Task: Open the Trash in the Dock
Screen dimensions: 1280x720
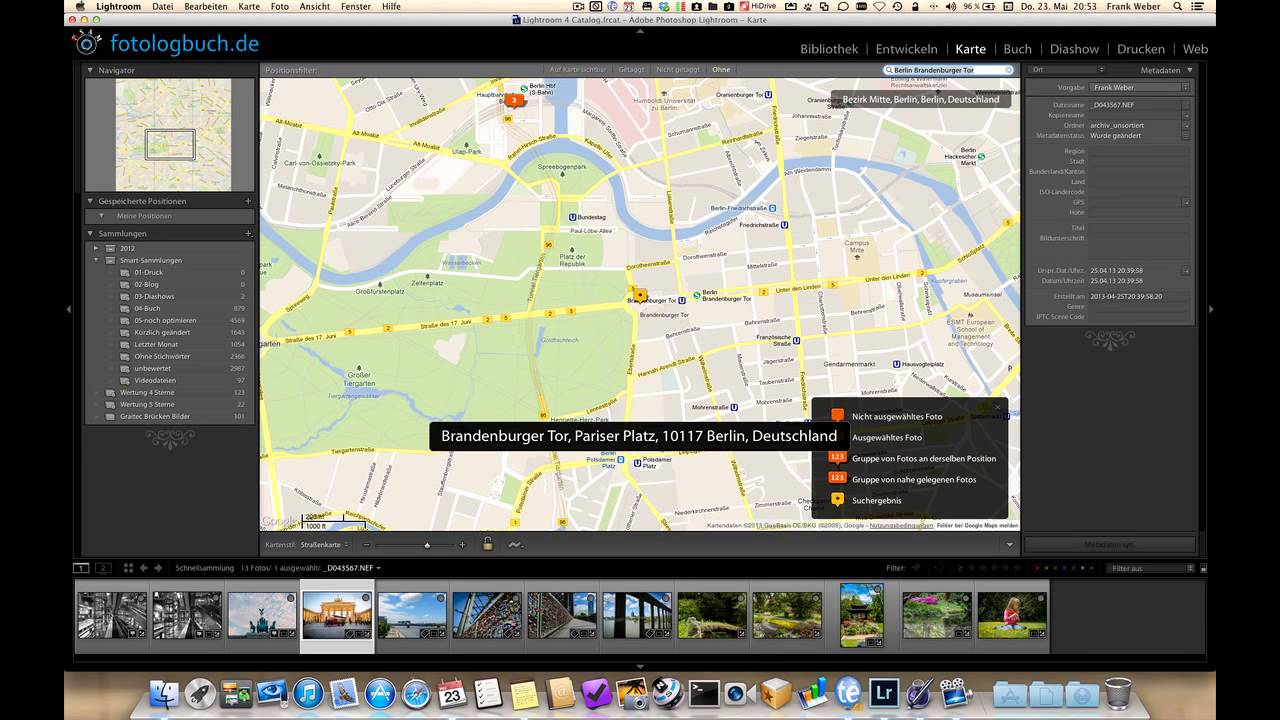Action: pos(1118,692)
